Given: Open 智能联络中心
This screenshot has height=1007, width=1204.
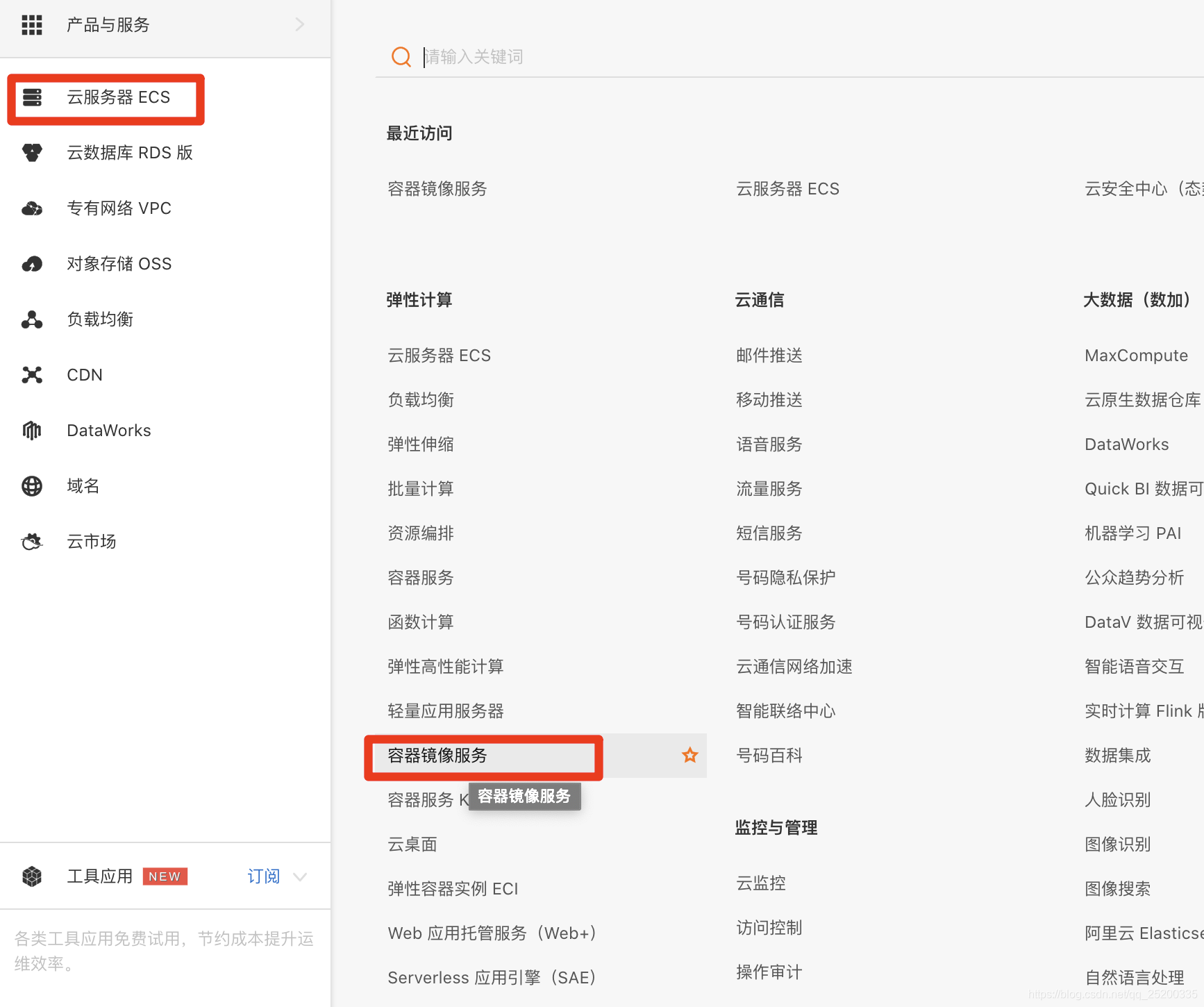Looking at the screenshot, I should pyautogui.click(x=786, y=711).
